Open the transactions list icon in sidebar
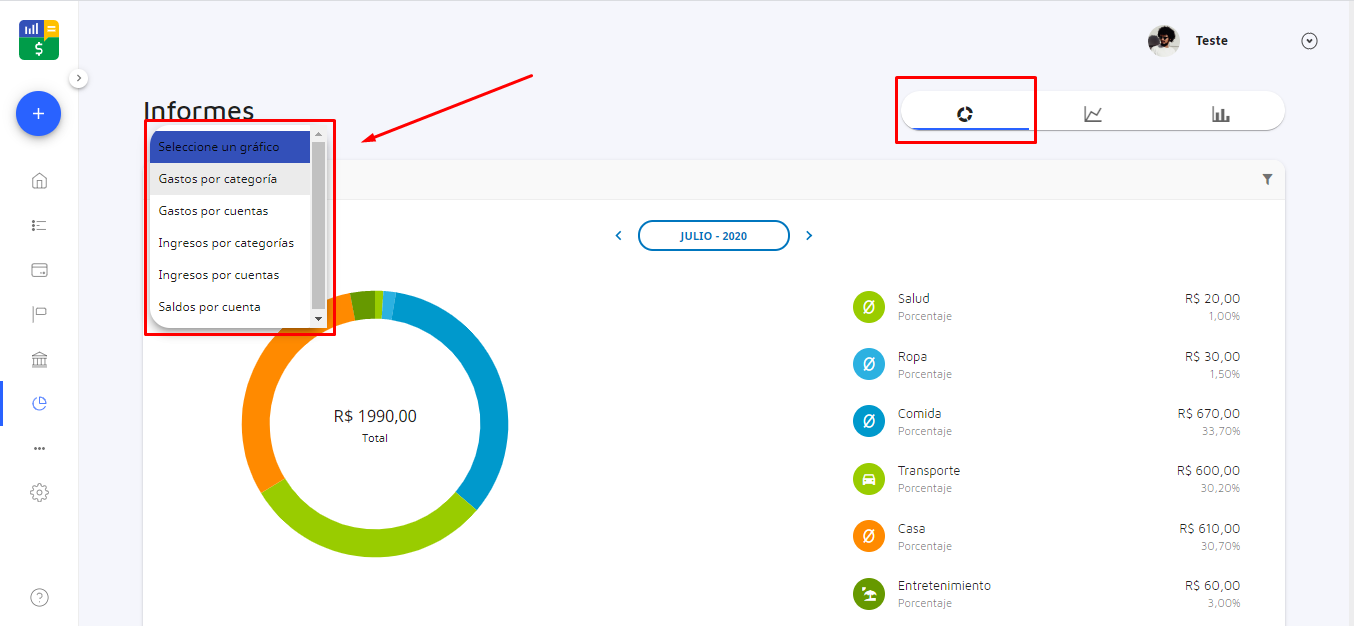 39,226
